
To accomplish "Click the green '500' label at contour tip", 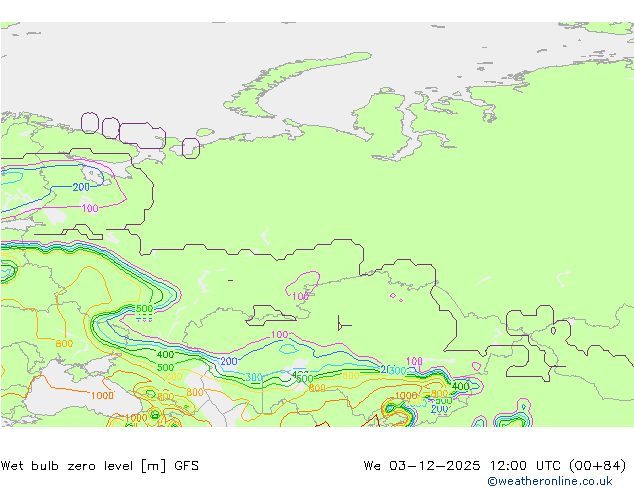I will point(144,309).
